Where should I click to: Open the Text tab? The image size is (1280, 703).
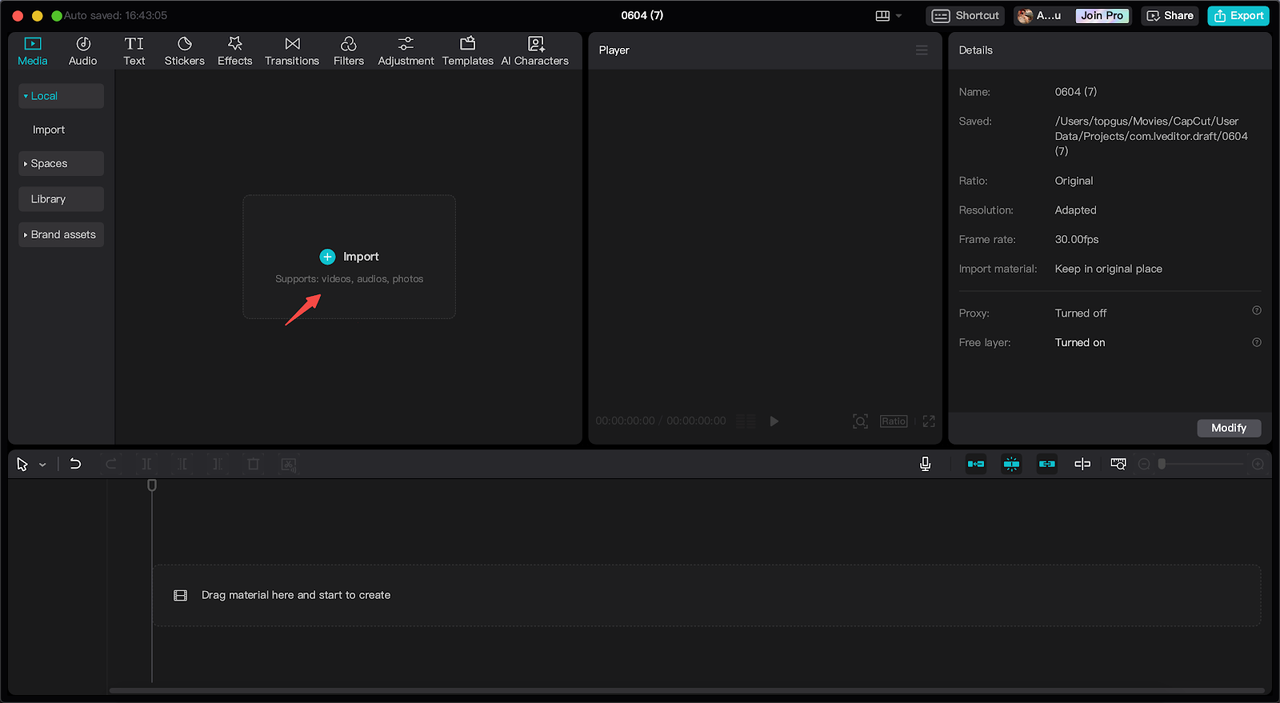[134, 51]
